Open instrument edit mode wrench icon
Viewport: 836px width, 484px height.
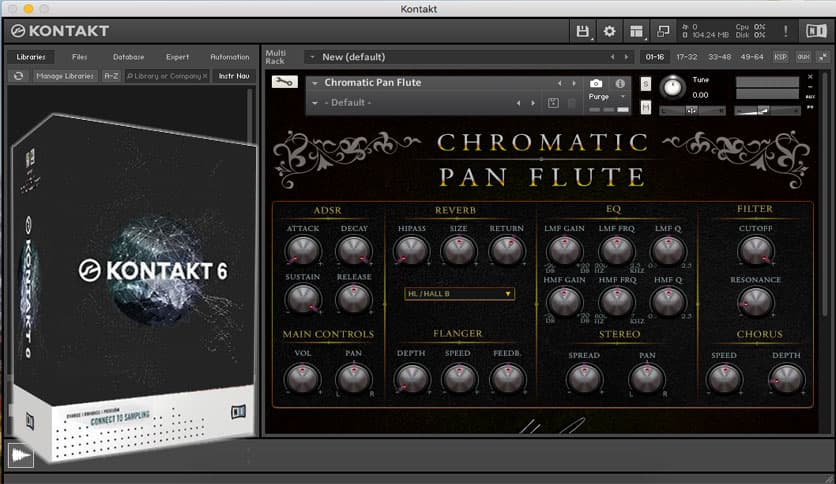point(284,82)
